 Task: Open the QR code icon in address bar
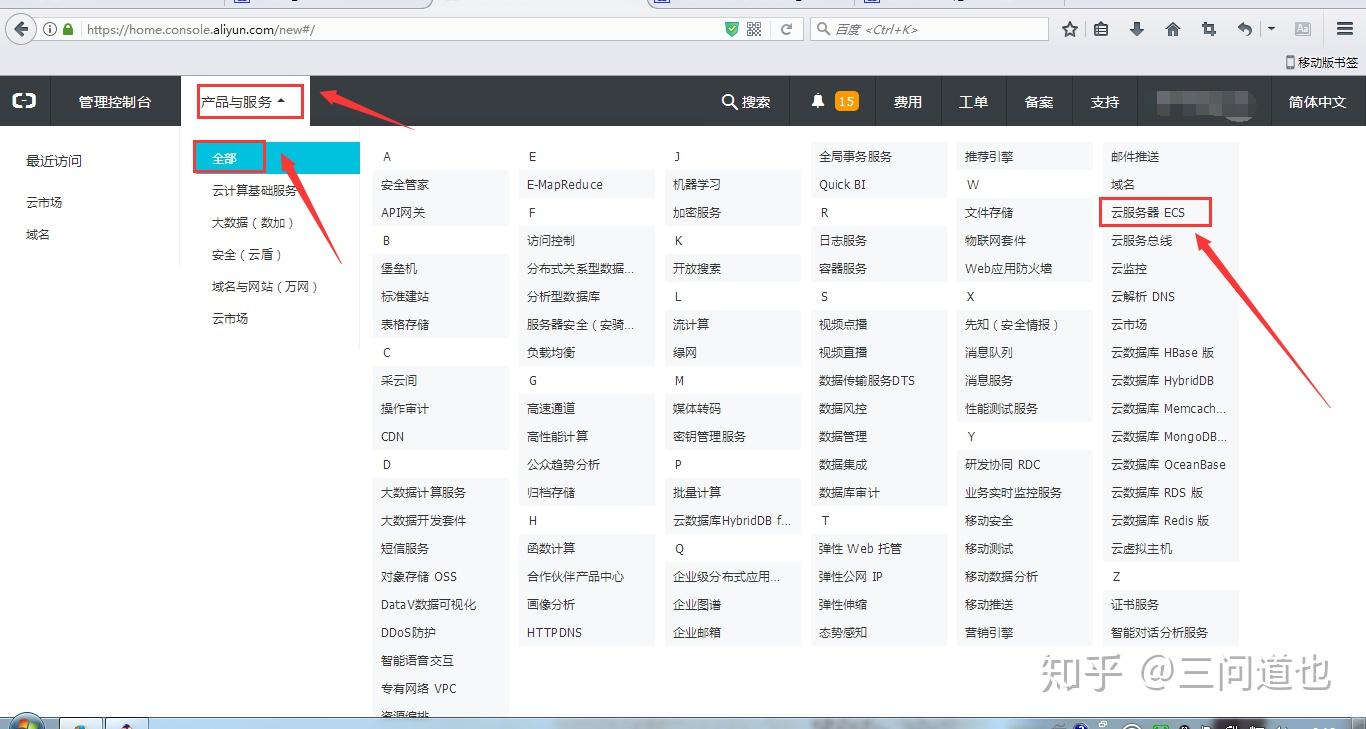point(754,29)
